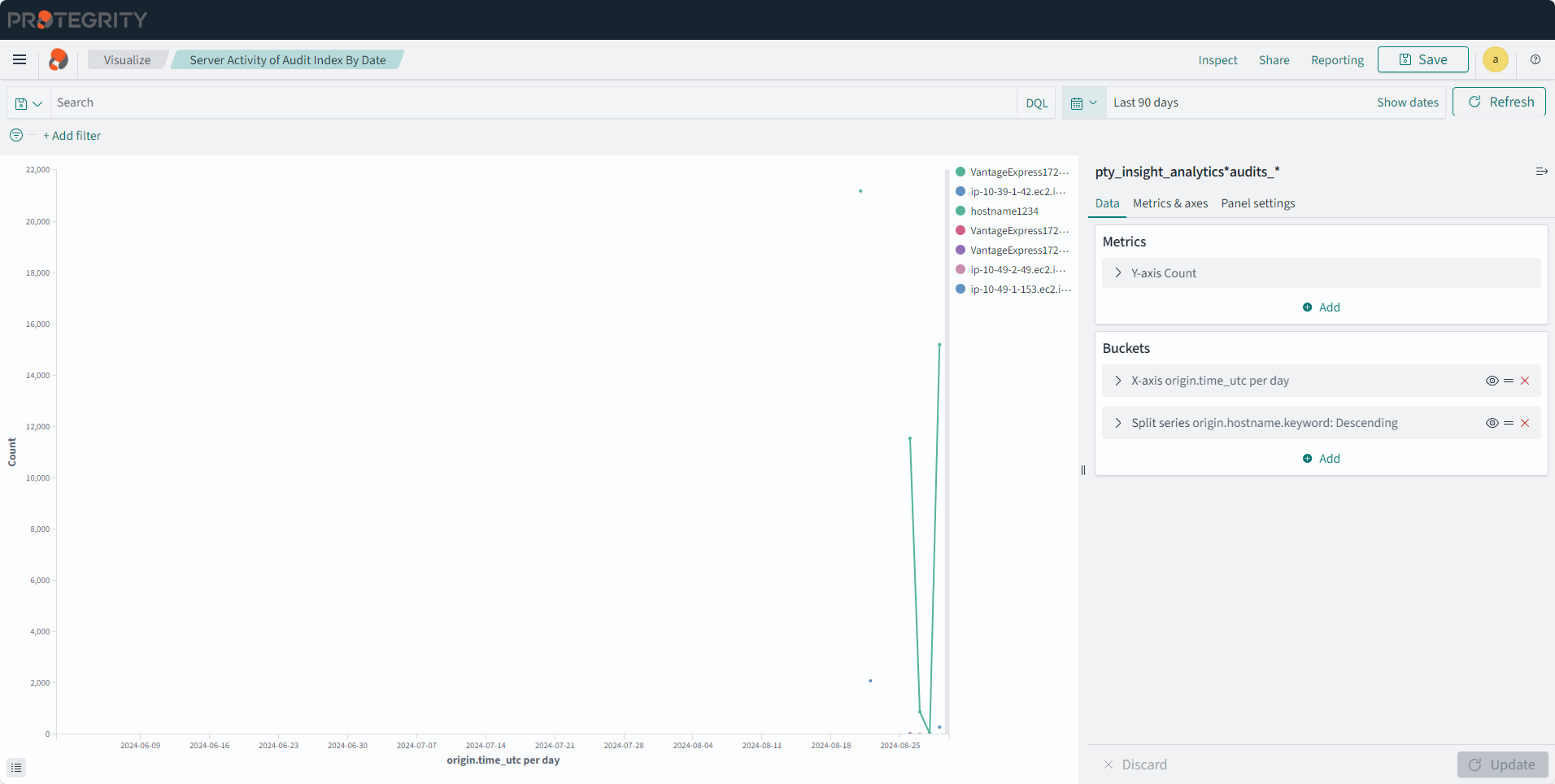
Task: Open the saved queries menu
Action: click(28, 103)
